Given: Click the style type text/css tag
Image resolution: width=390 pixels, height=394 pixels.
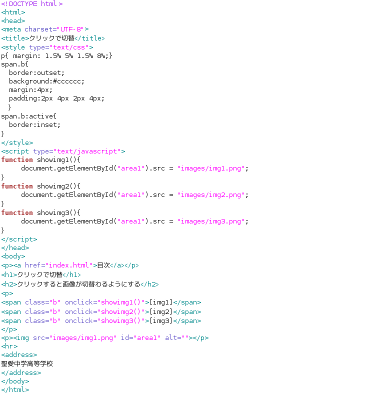Looking at the screenshot, I should click(x=47, y=47).
